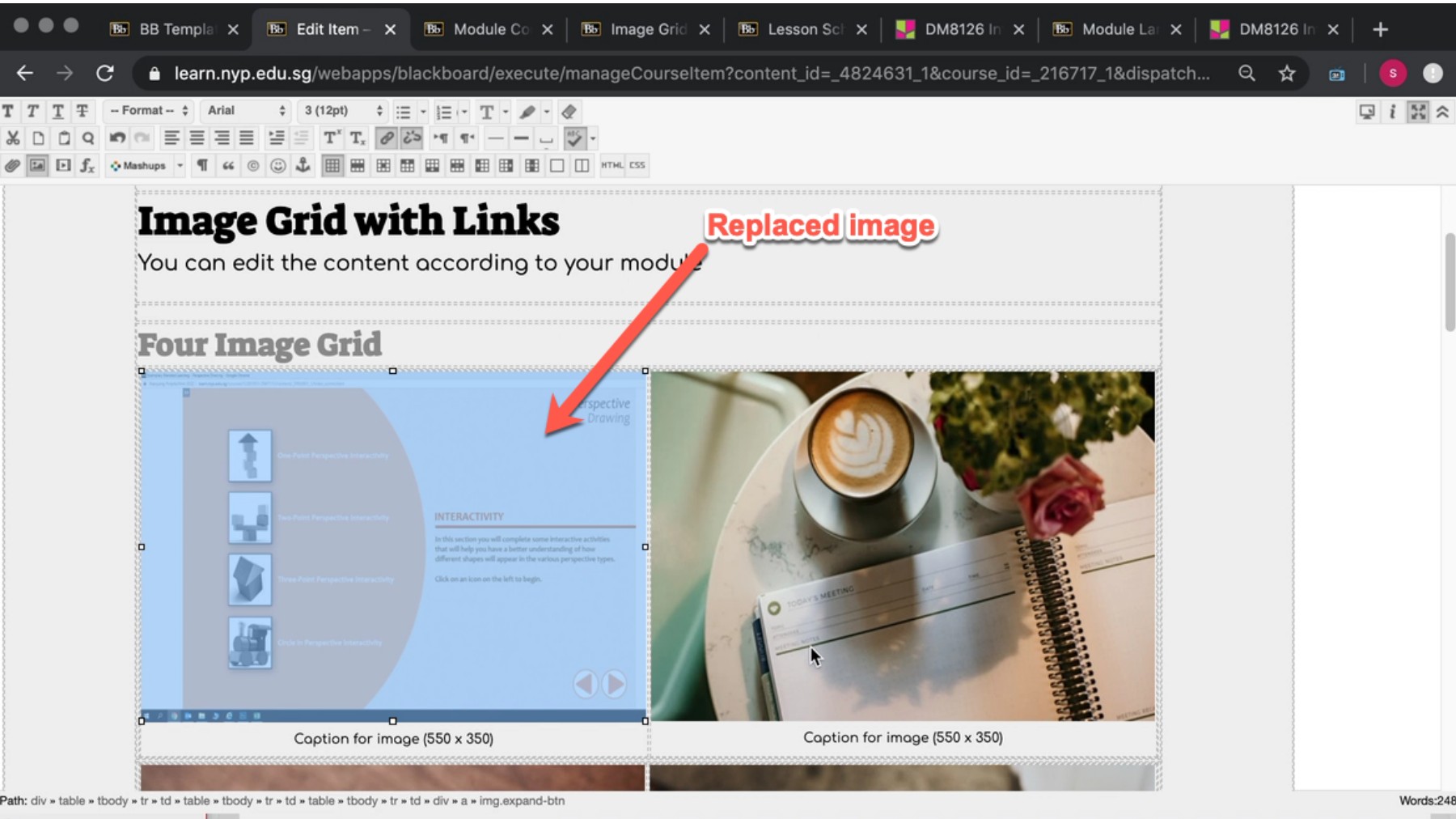Select the insert image icon
The height and width of the screenshot is (819, 1456).
36,165
